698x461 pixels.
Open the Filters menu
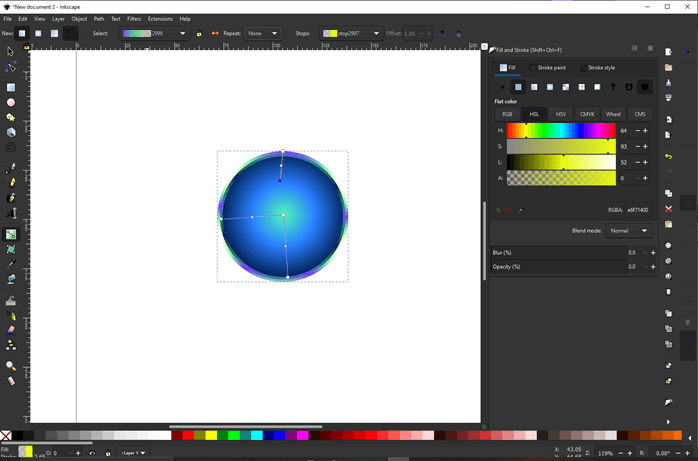(x=134, y=19)
